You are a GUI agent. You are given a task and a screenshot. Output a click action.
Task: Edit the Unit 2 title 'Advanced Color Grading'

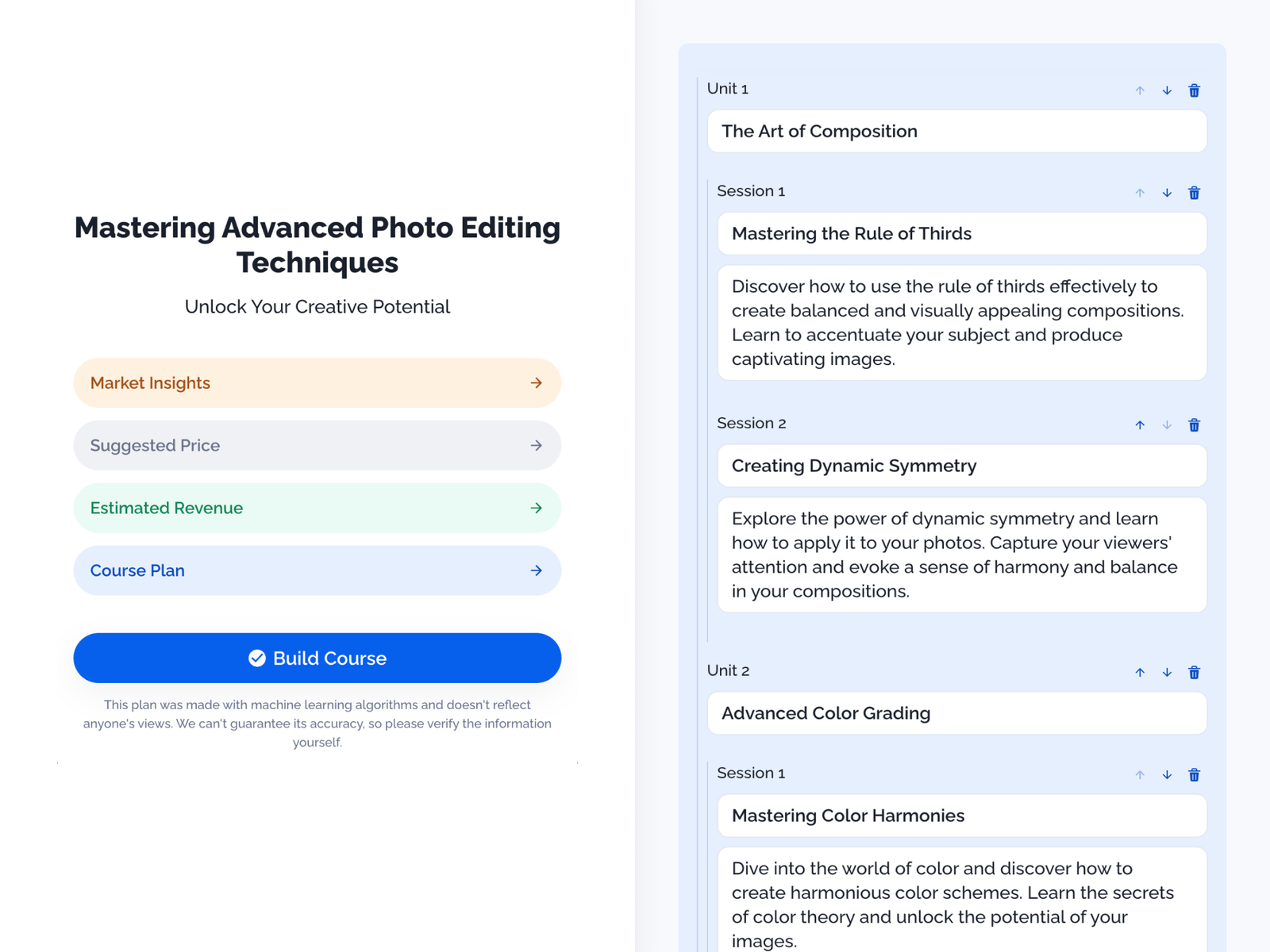click(956, 713)
